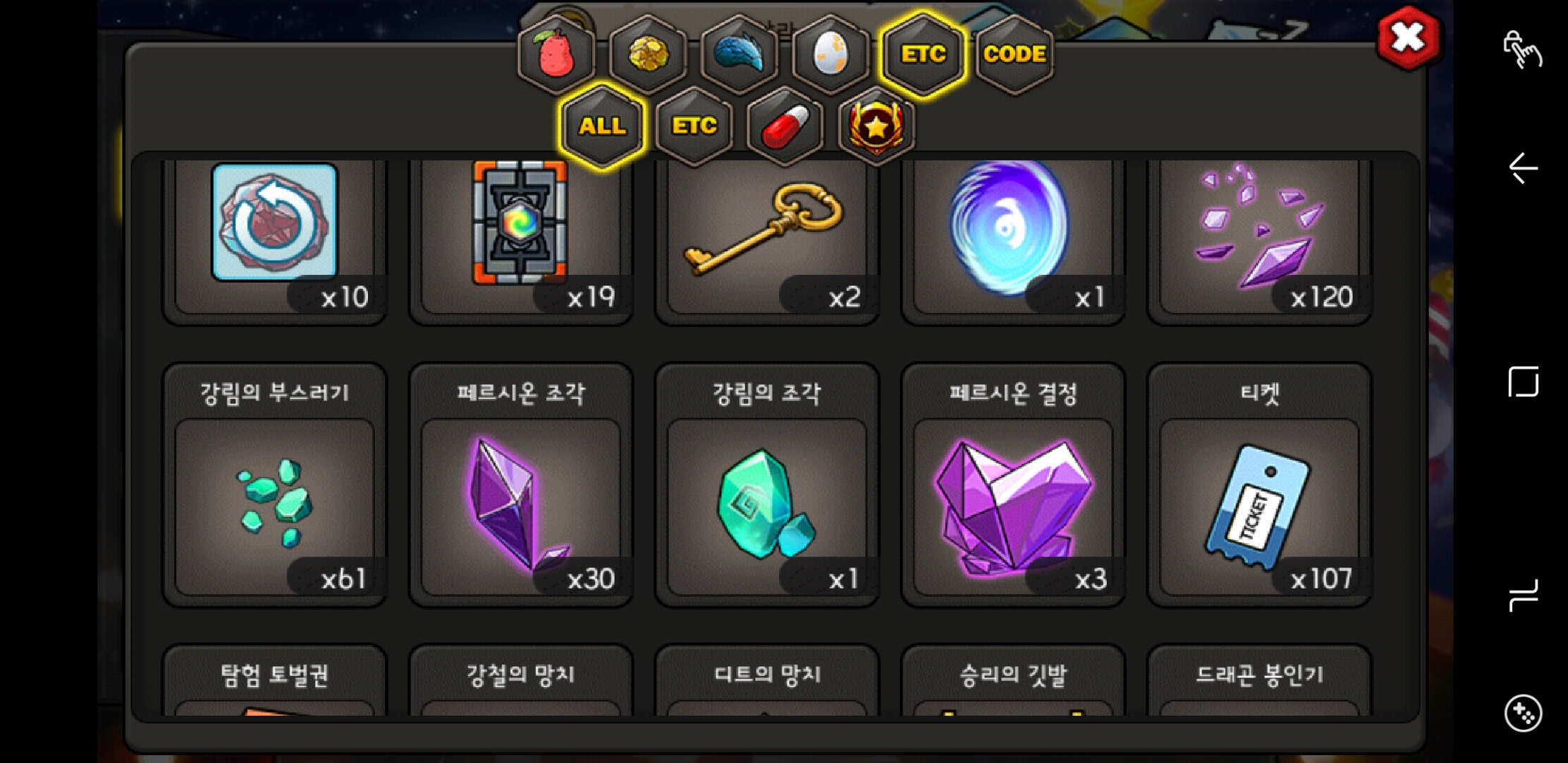This screenshot has width=1568, height=763.
Task: Tap the Android back arrow
Action: coord(1523,168)
